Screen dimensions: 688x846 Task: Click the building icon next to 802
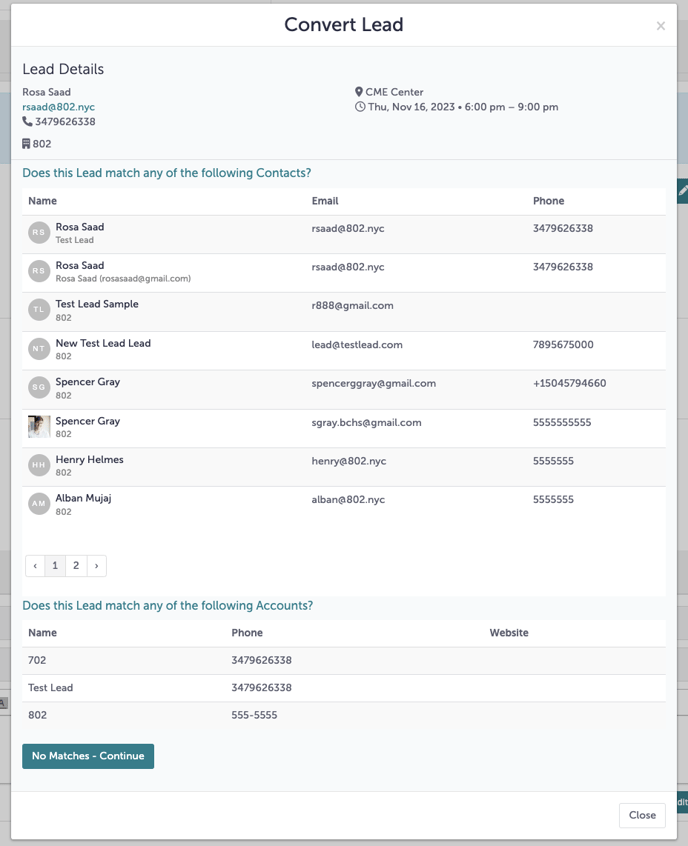(x=27, y=144)
